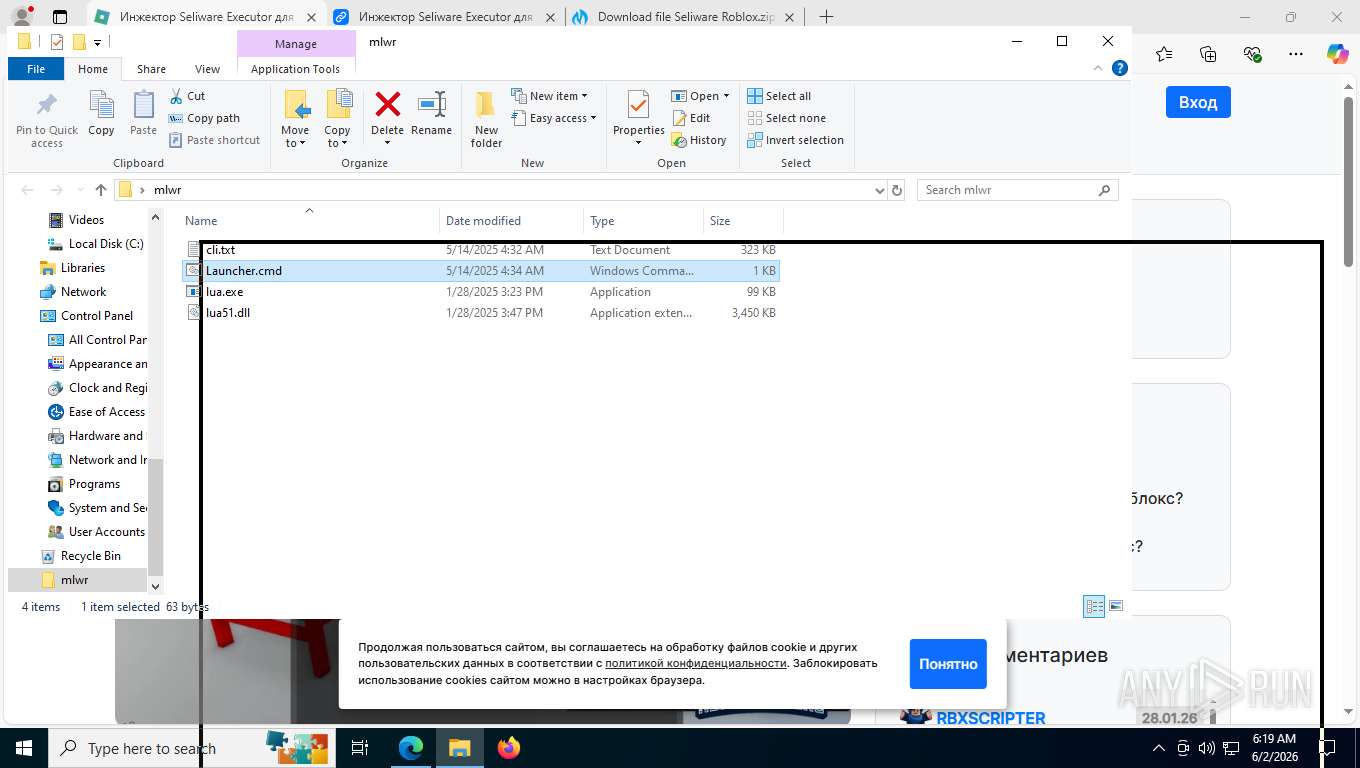Open new browser tab plus button

tap(827, 16)
